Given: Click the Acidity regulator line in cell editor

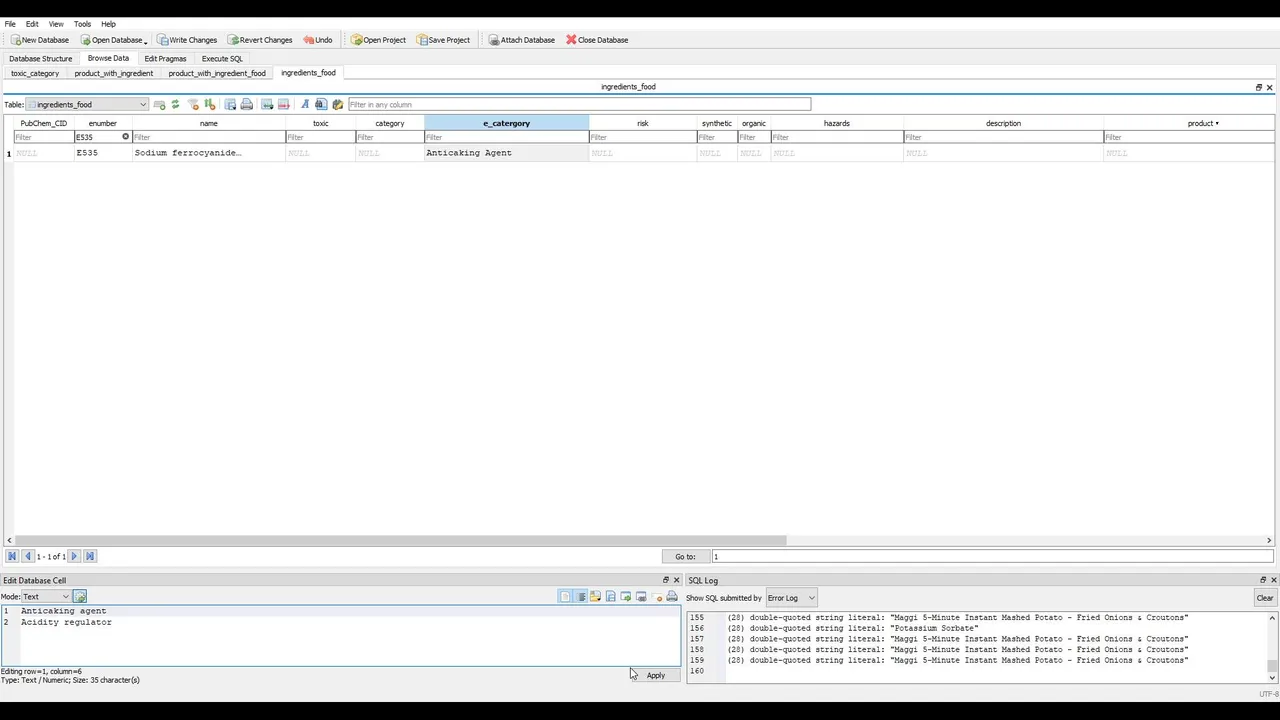Looking at the screenshot, I should [66, 622].
